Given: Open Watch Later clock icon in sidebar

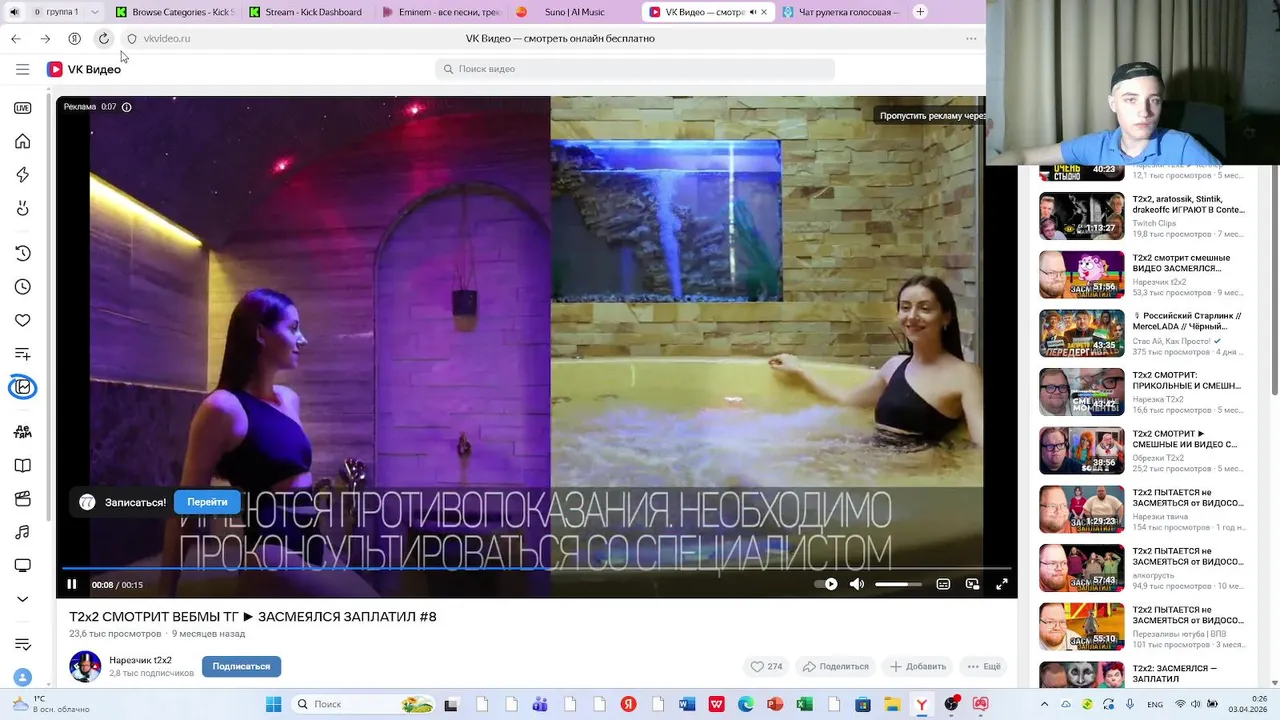Looking at the screenshot, I should point(22,287).
